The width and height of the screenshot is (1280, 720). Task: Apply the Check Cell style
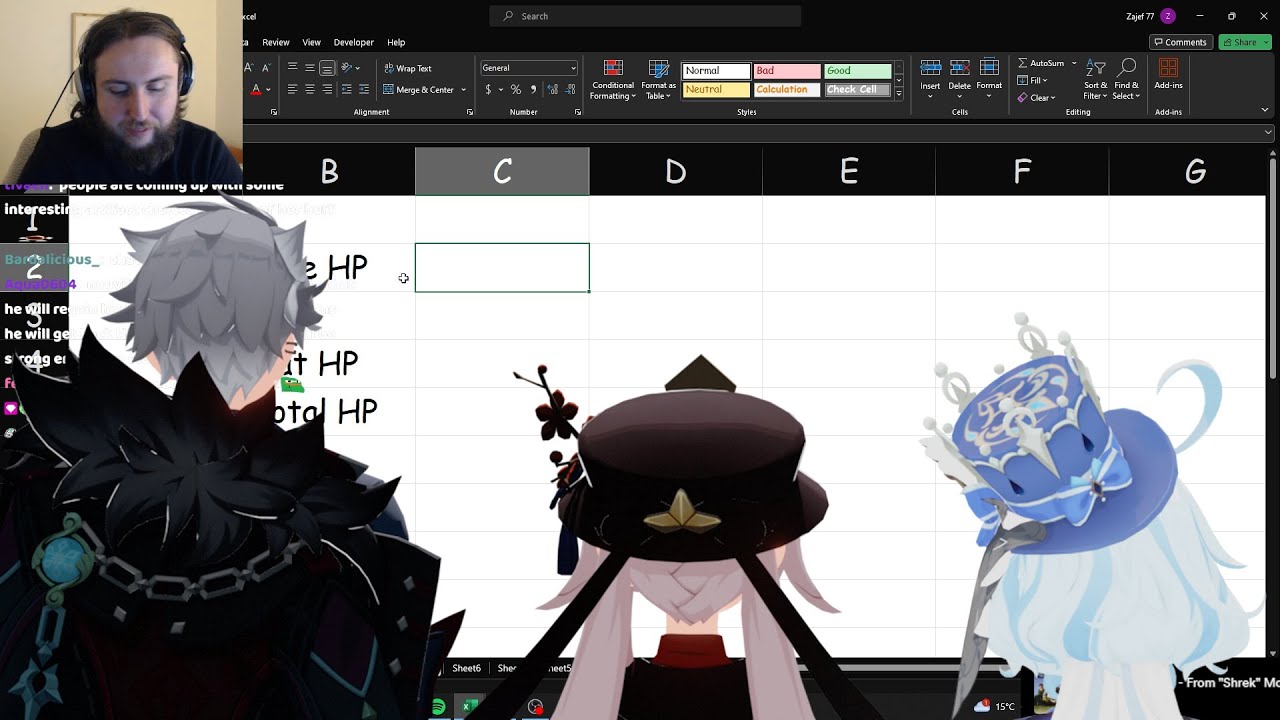tap(858, 90)
